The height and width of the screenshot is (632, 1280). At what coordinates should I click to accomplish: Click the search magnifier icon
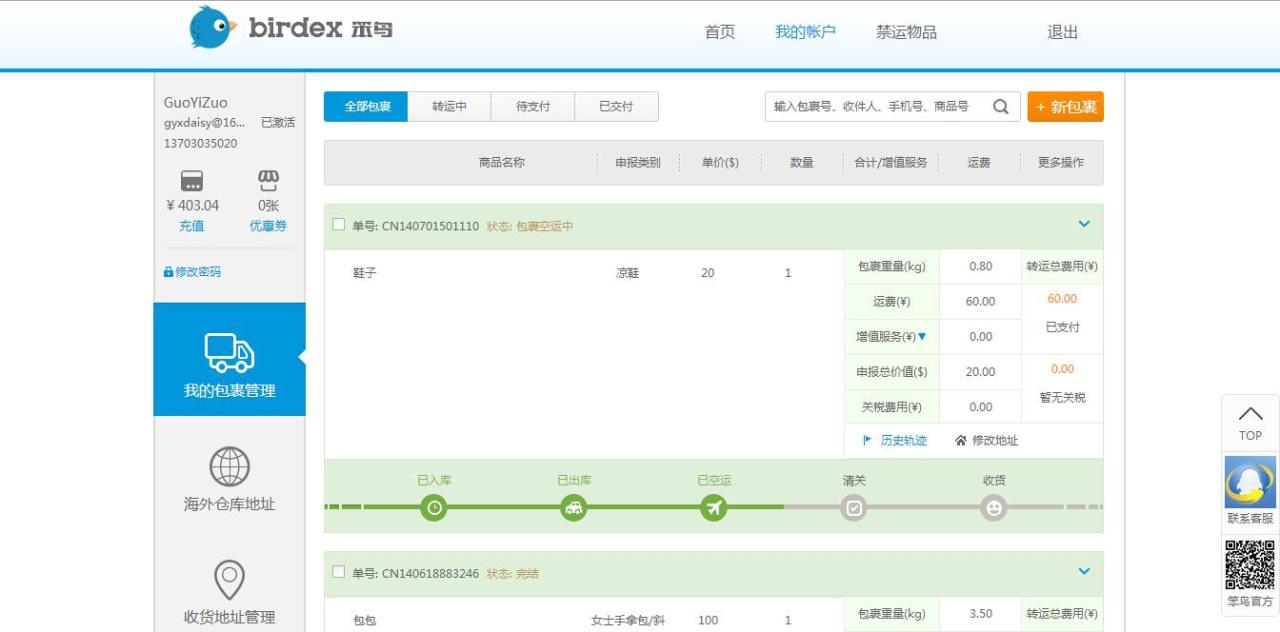click(x=1000, y=106)
